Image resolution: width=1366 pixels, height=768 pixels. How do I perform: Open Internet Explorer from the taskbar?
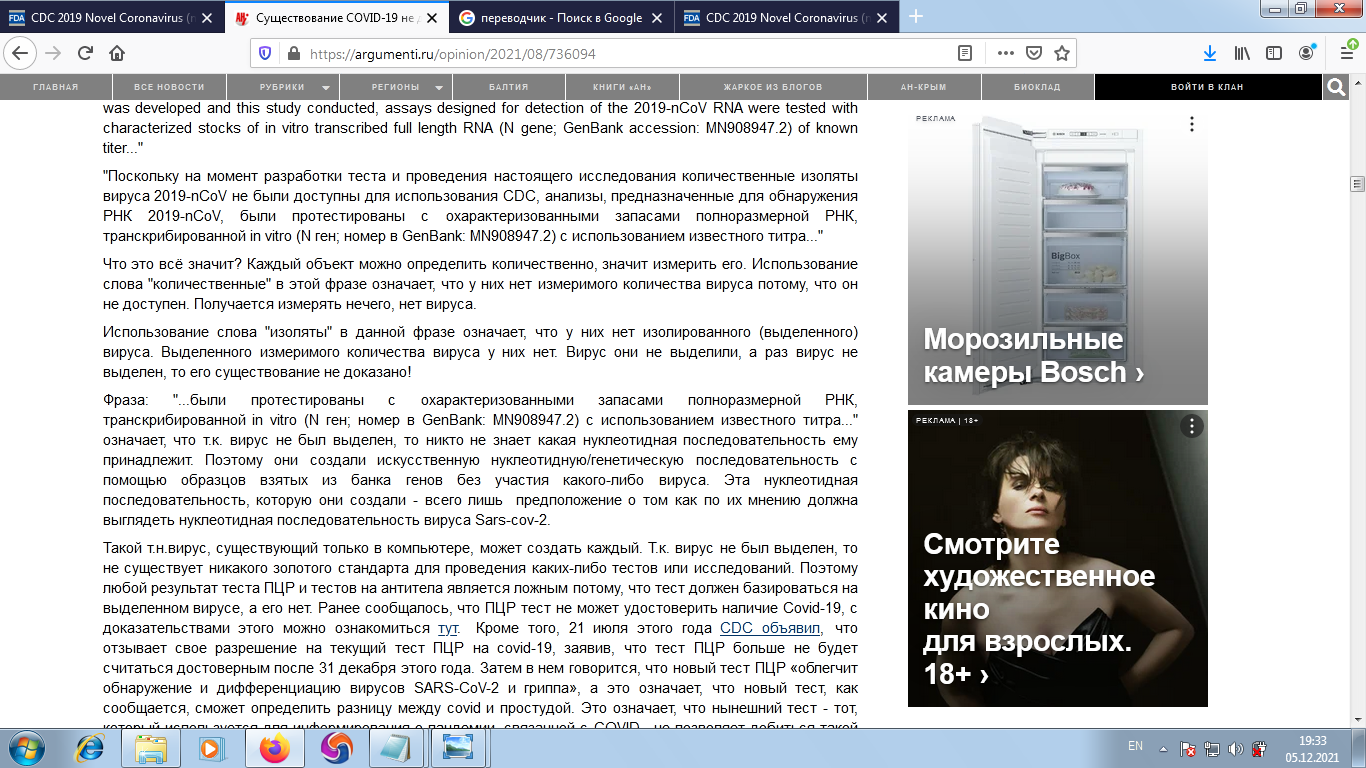(x=91, y=747)
